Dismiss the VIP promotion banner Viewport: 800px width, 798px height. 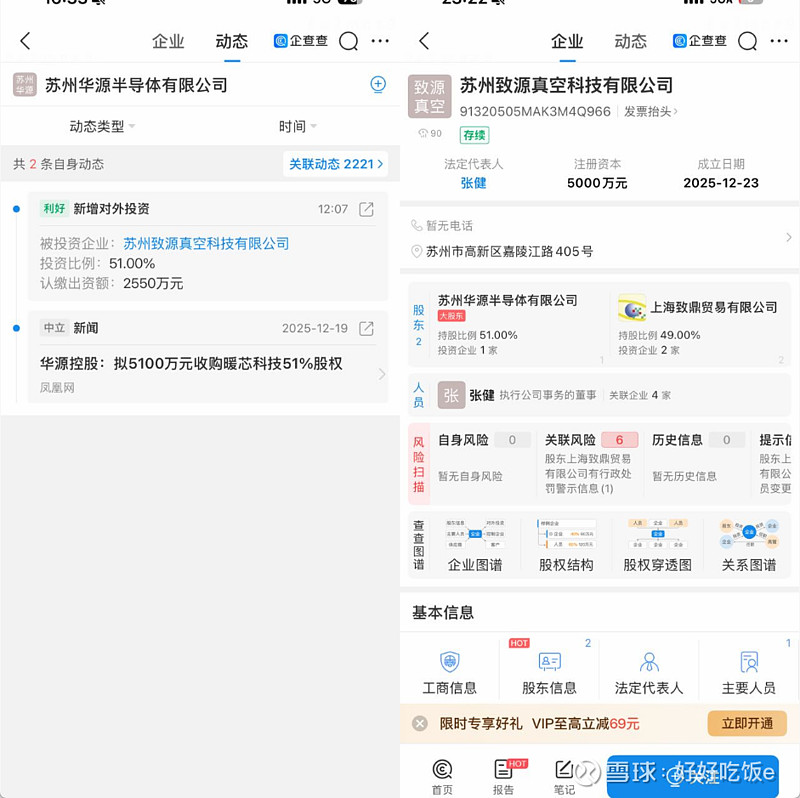420,724
